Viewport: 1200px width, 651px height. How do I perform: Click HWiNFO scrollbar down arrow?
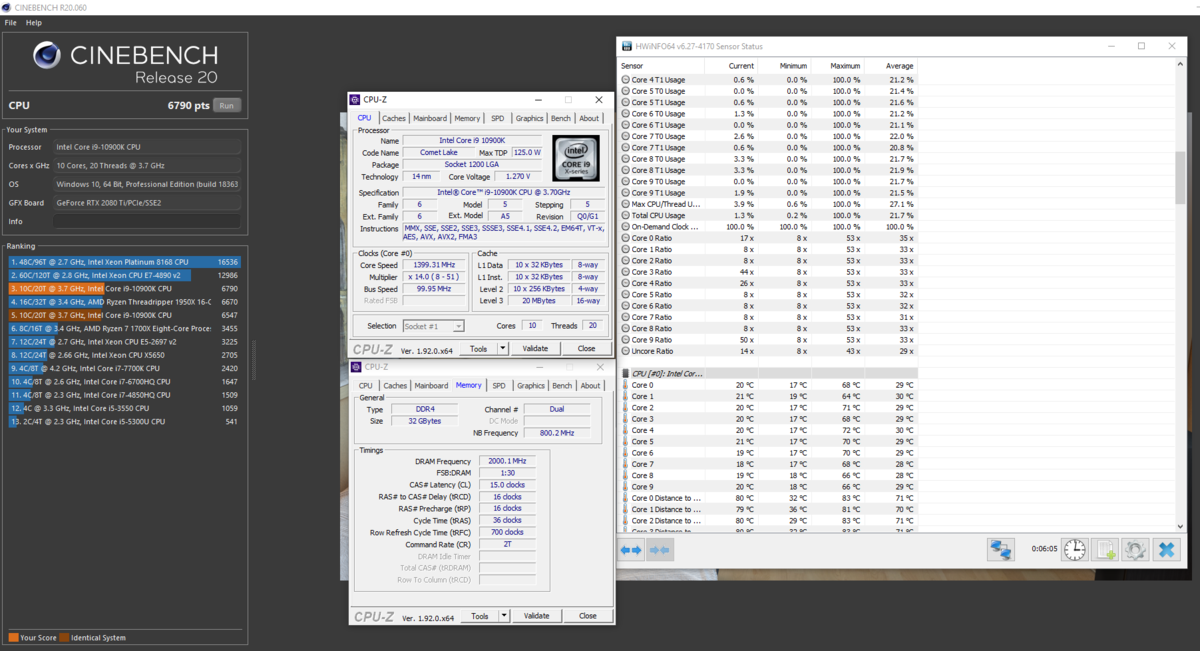click(x=1181, y=525)
